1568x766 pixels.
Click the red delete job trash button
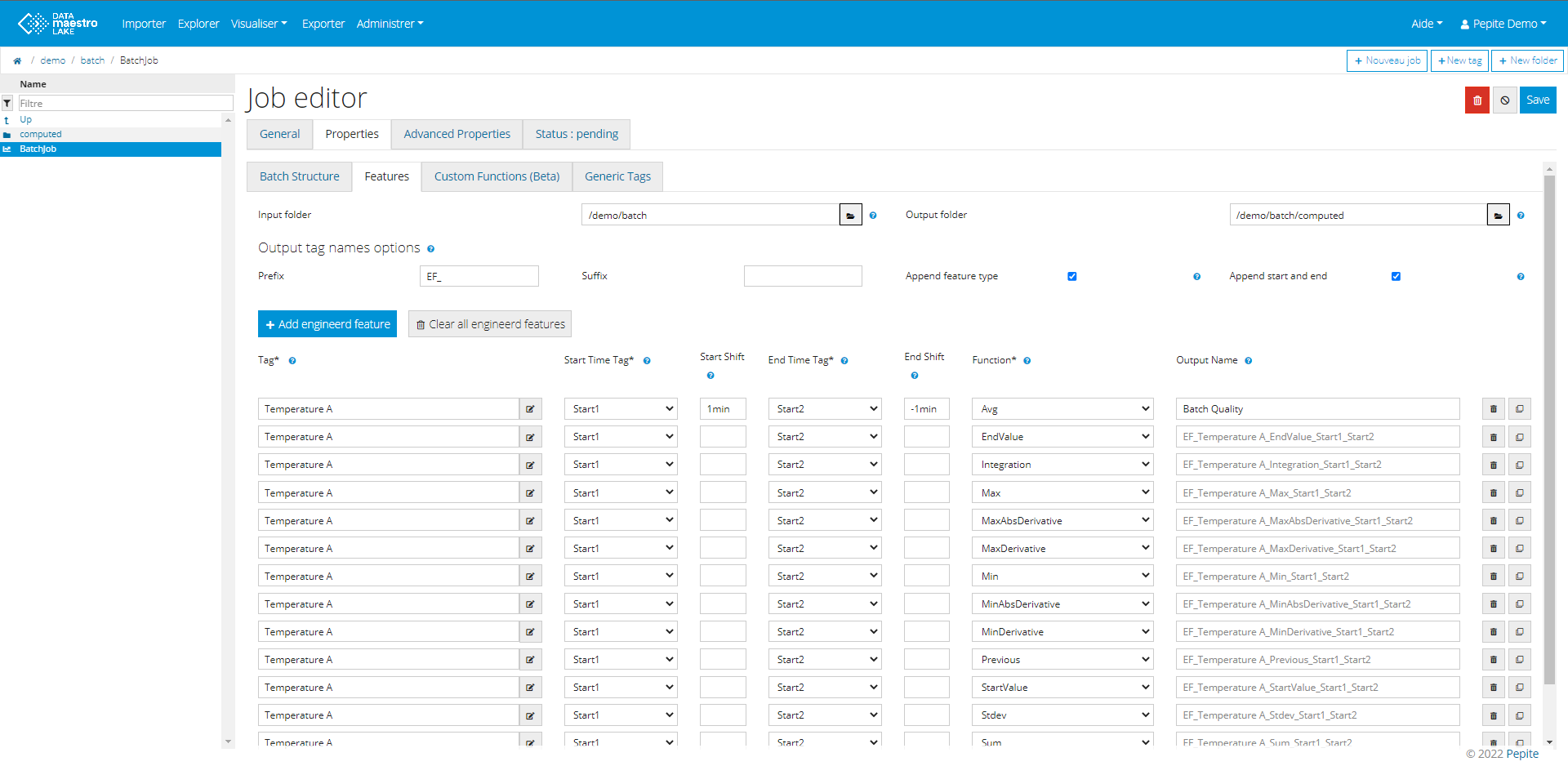point(1477,100)
